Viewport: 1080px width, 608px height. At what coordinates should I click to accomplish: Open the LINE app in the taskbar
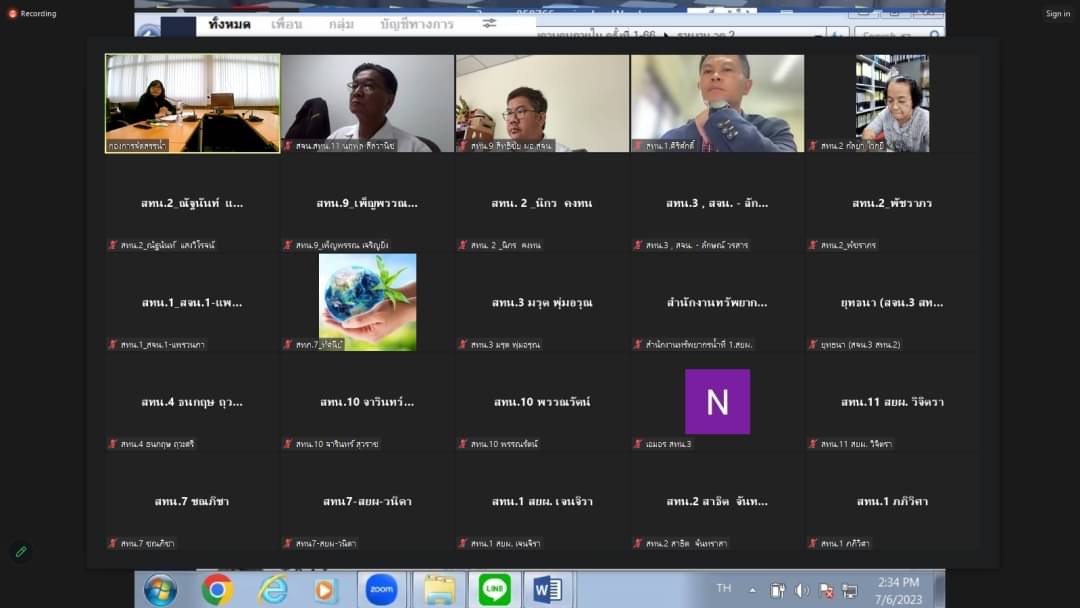tap(495, 589)
